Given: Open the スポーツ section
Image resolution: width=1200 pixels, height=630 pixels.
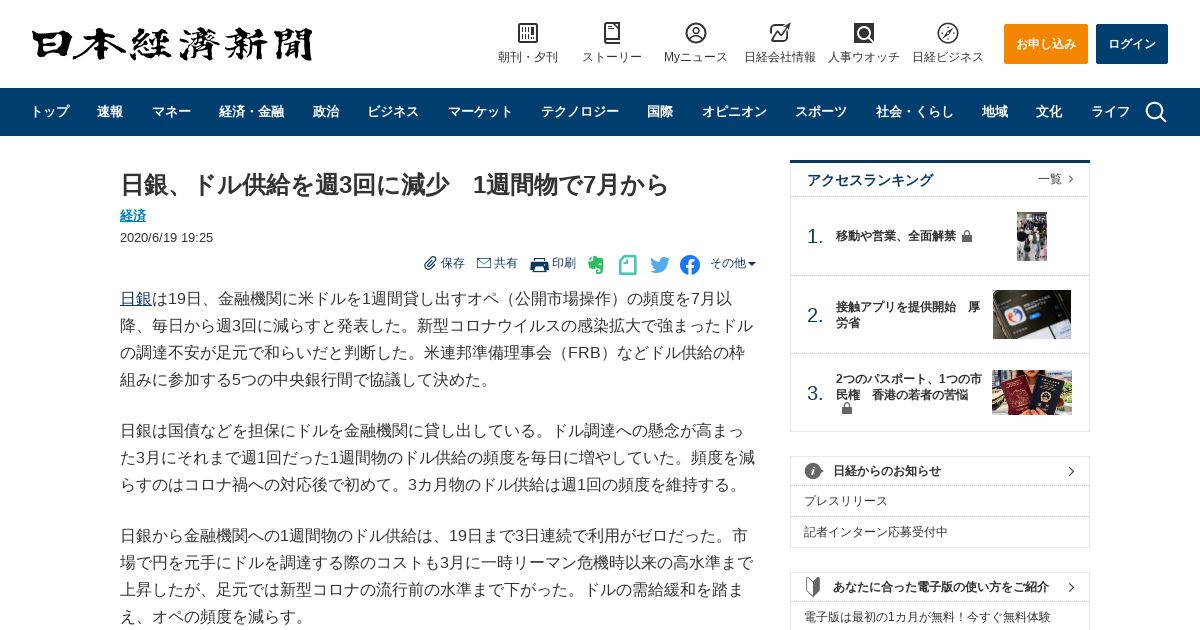Looking at the screenshot, I should [x=821, y=112].
